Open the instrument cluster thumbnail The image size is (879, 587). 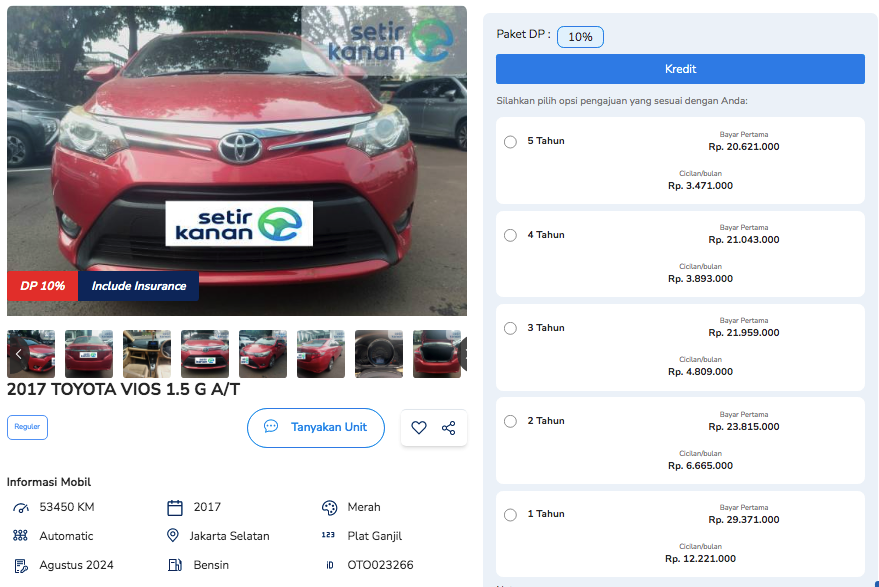coord(379,354)
